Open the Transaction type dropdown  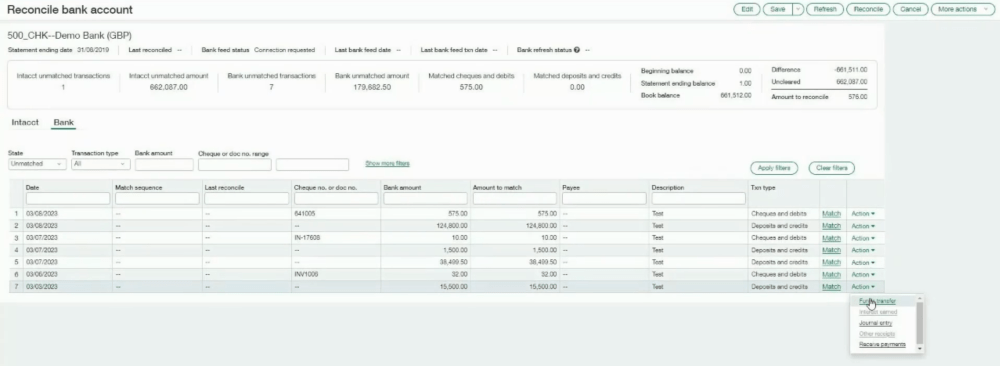click(x=101, y=164)
